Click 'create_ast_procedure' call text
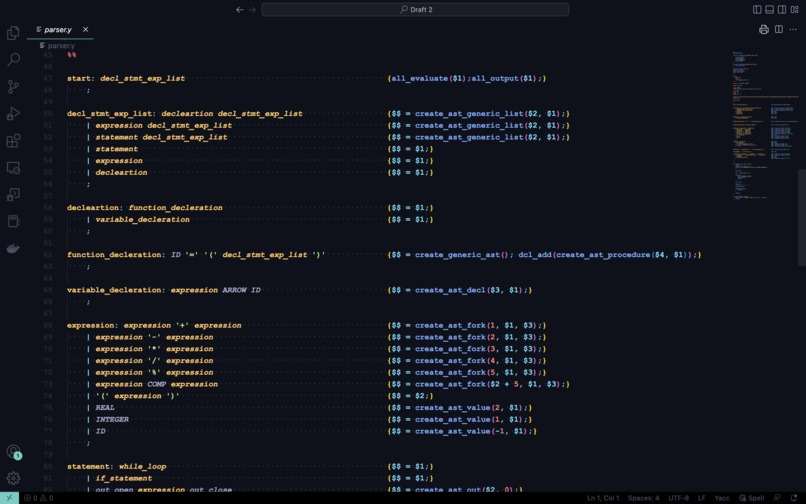 tap(603, 255)
